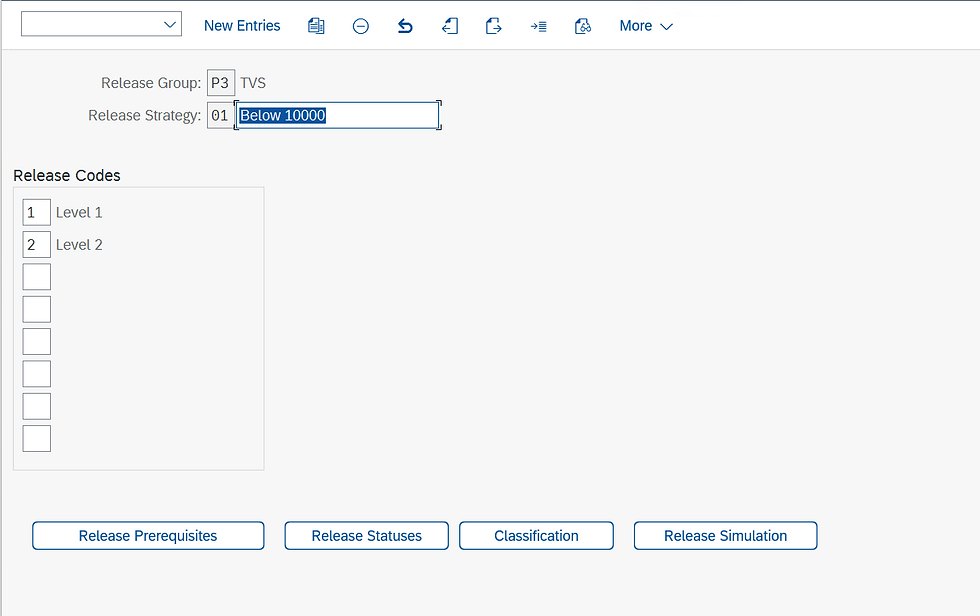This screenshot has width=980, height=616.
Task: Click the 'TVS' text next to Release Group
Action: point(253,83)
